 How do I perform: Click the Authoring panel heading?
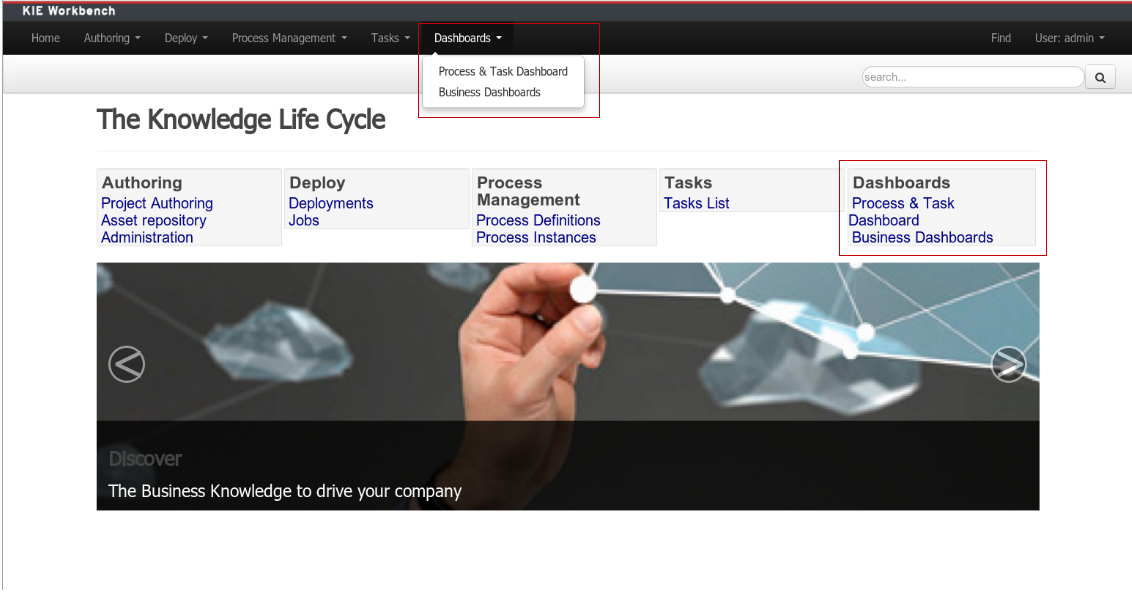pos(142,183)
